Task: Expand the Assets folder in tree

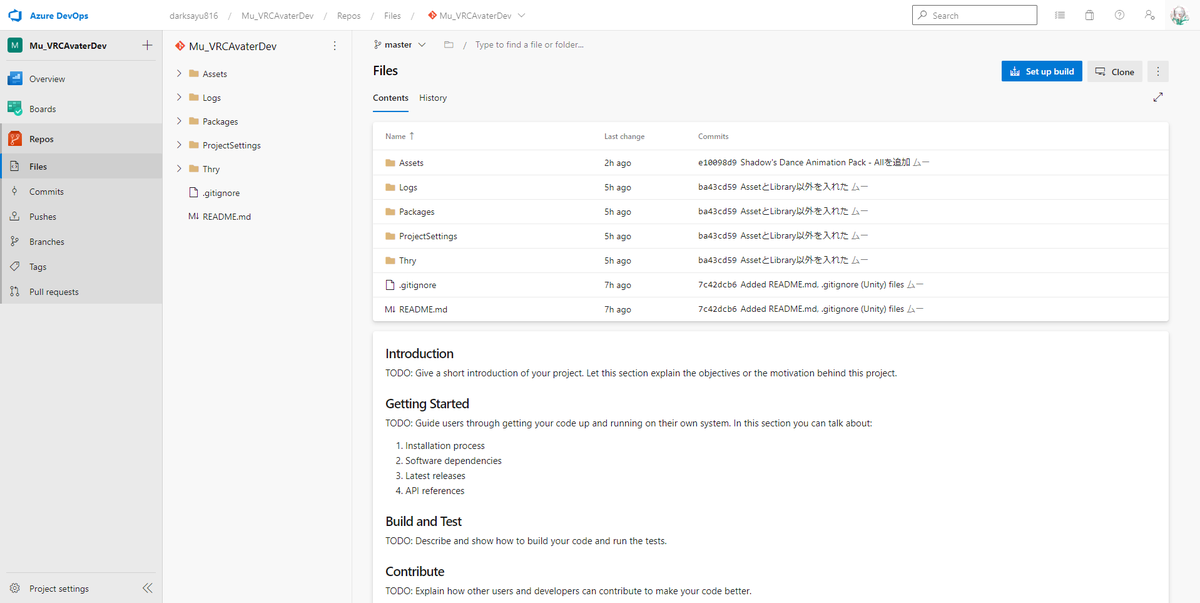Action: [179, 74]
